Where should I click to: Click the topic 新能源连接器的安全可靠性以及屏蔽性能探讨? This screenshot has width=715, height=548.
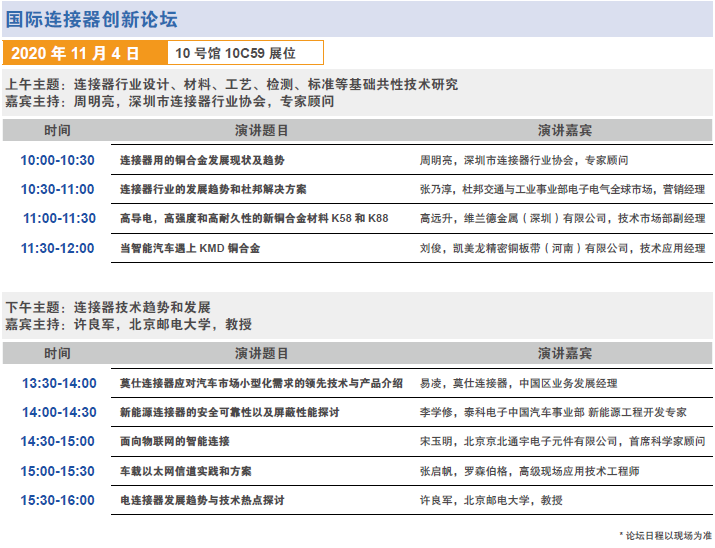[229, 413]
